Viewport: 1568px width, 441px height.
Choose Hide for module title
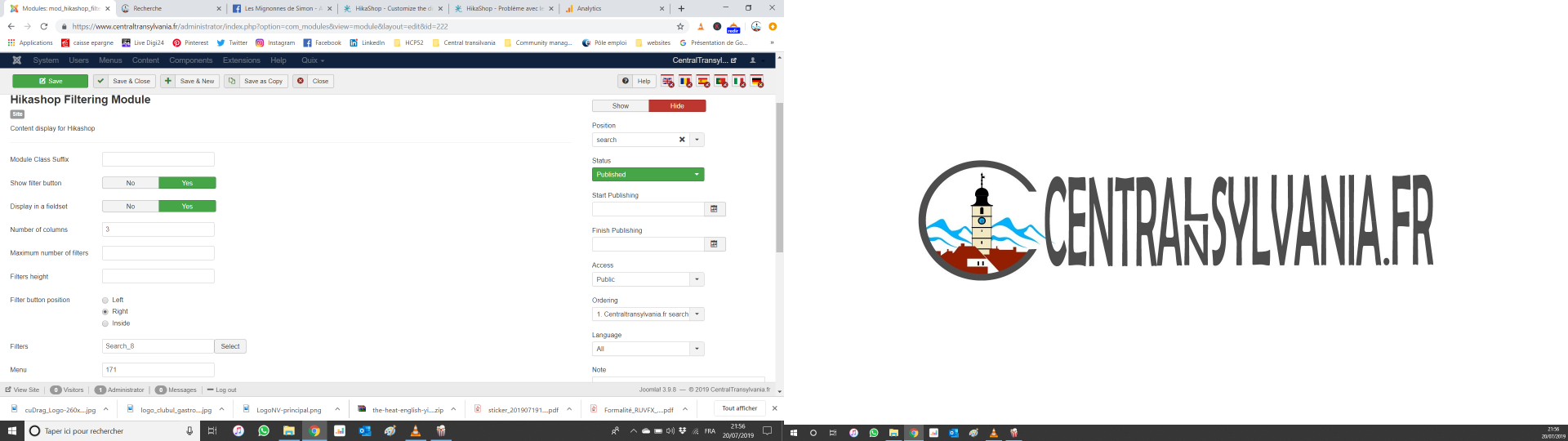click(677, 105)
